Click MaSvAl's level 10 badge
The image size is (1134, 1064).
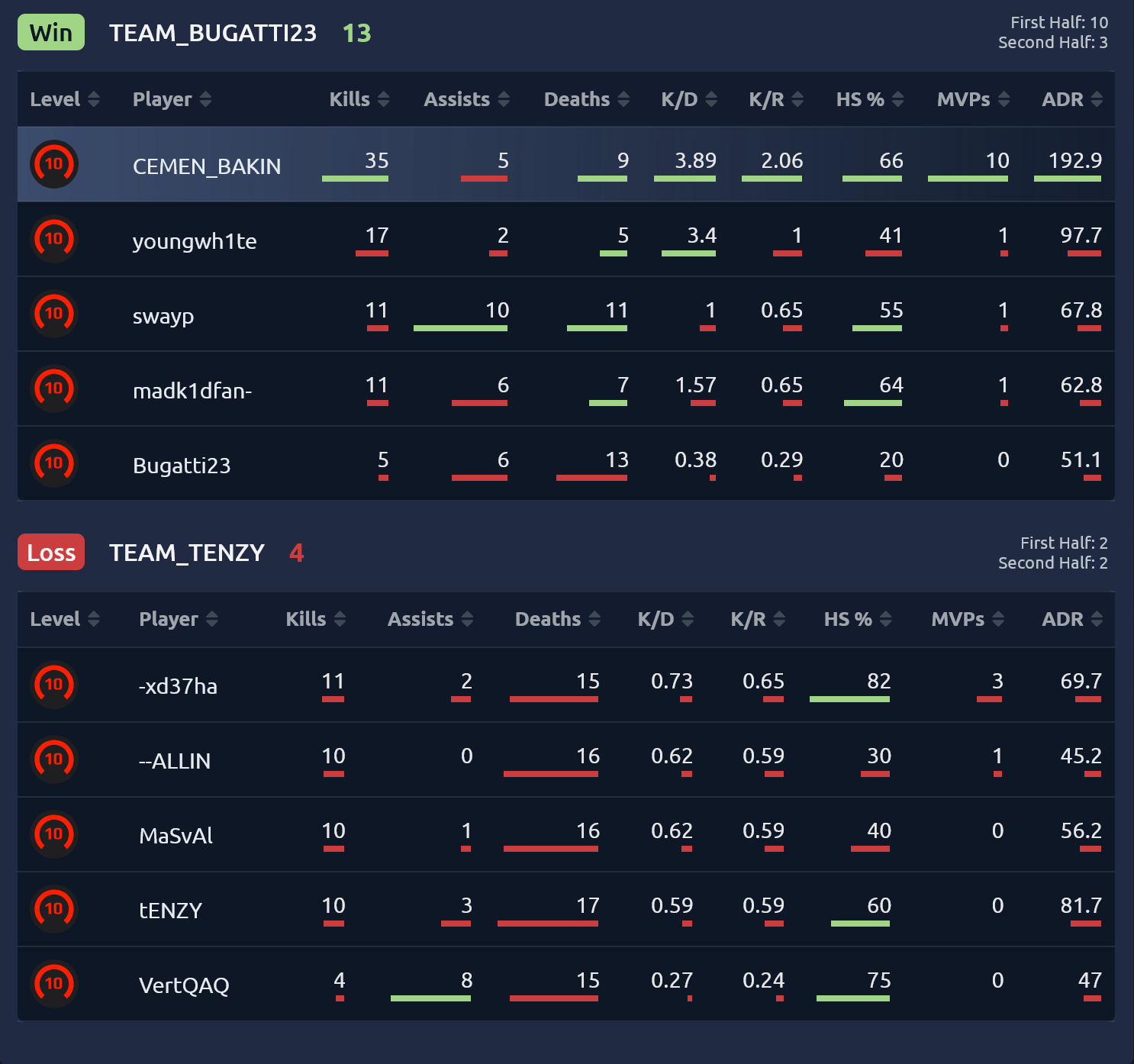54,834
